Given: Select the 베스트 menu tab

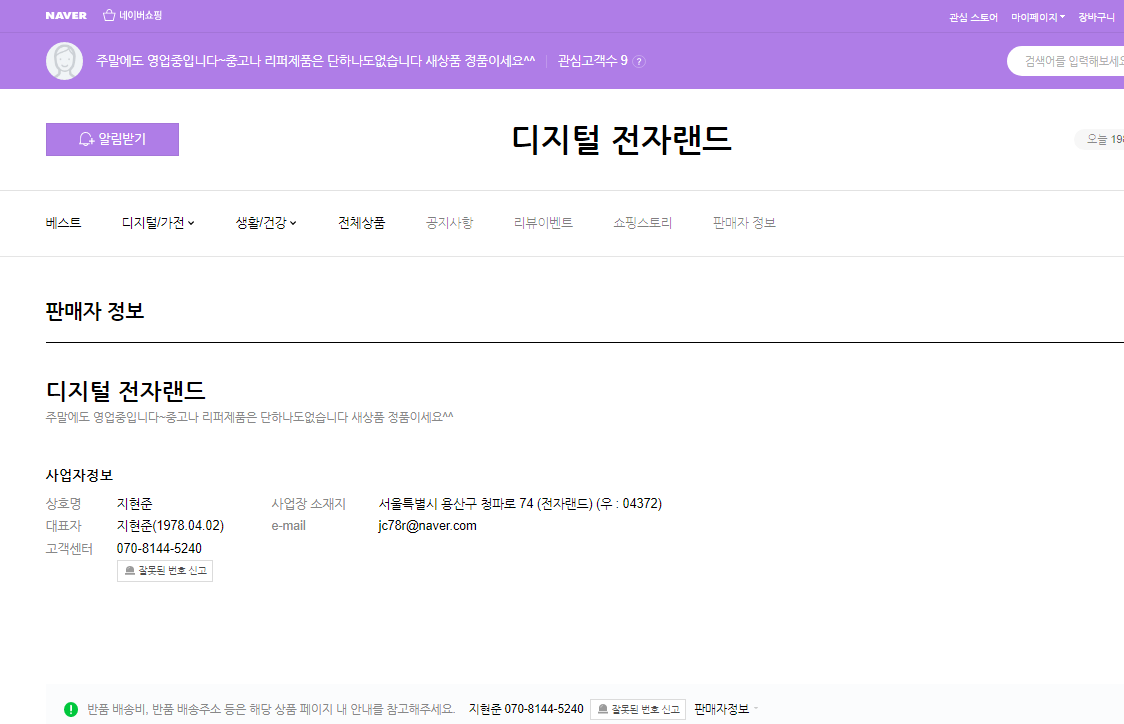Looking at the screenshot, I should click(64, 223).
